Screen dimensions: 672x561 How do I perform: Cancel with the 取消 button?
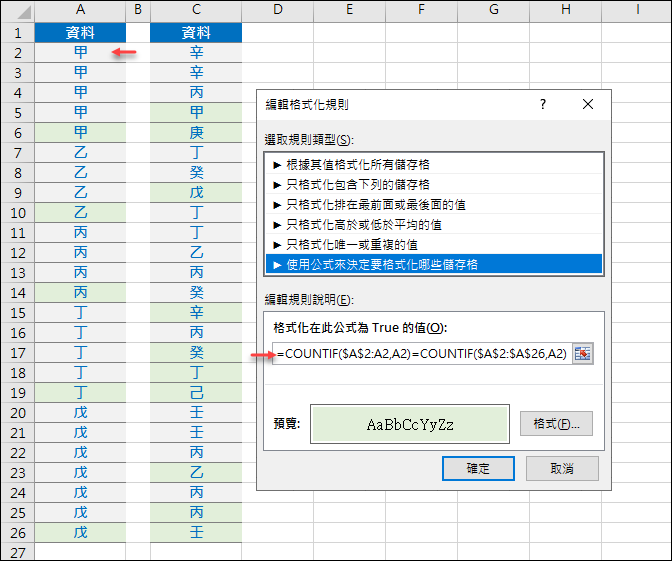562,468
